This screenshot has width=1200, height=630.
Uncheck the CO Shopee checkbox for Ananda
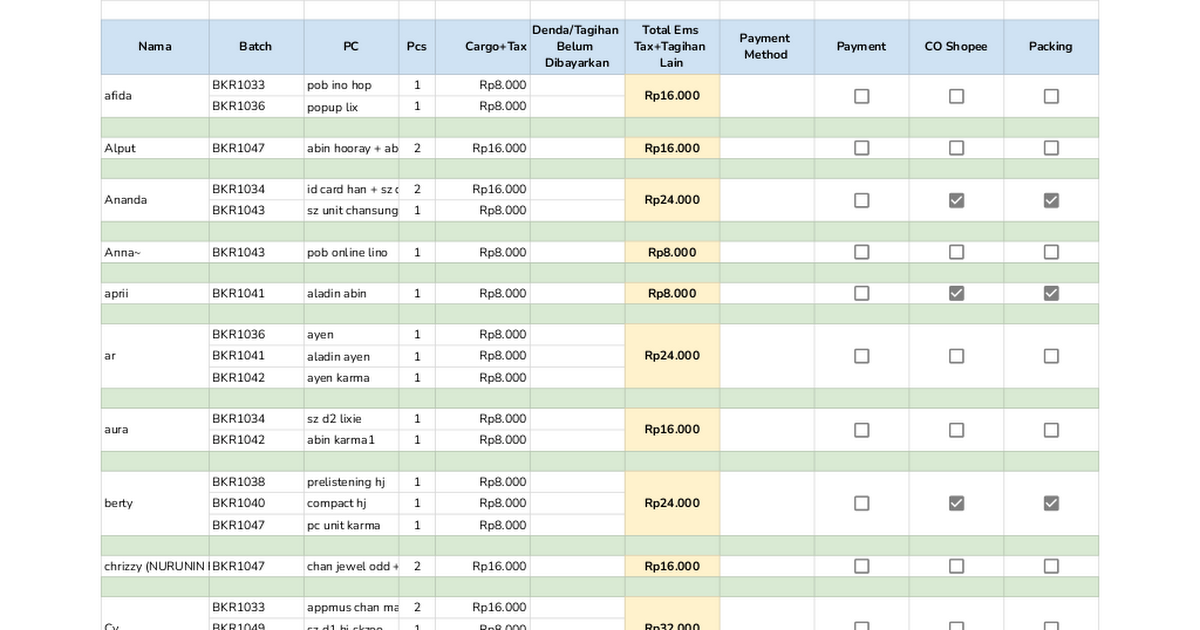(956, 200)
